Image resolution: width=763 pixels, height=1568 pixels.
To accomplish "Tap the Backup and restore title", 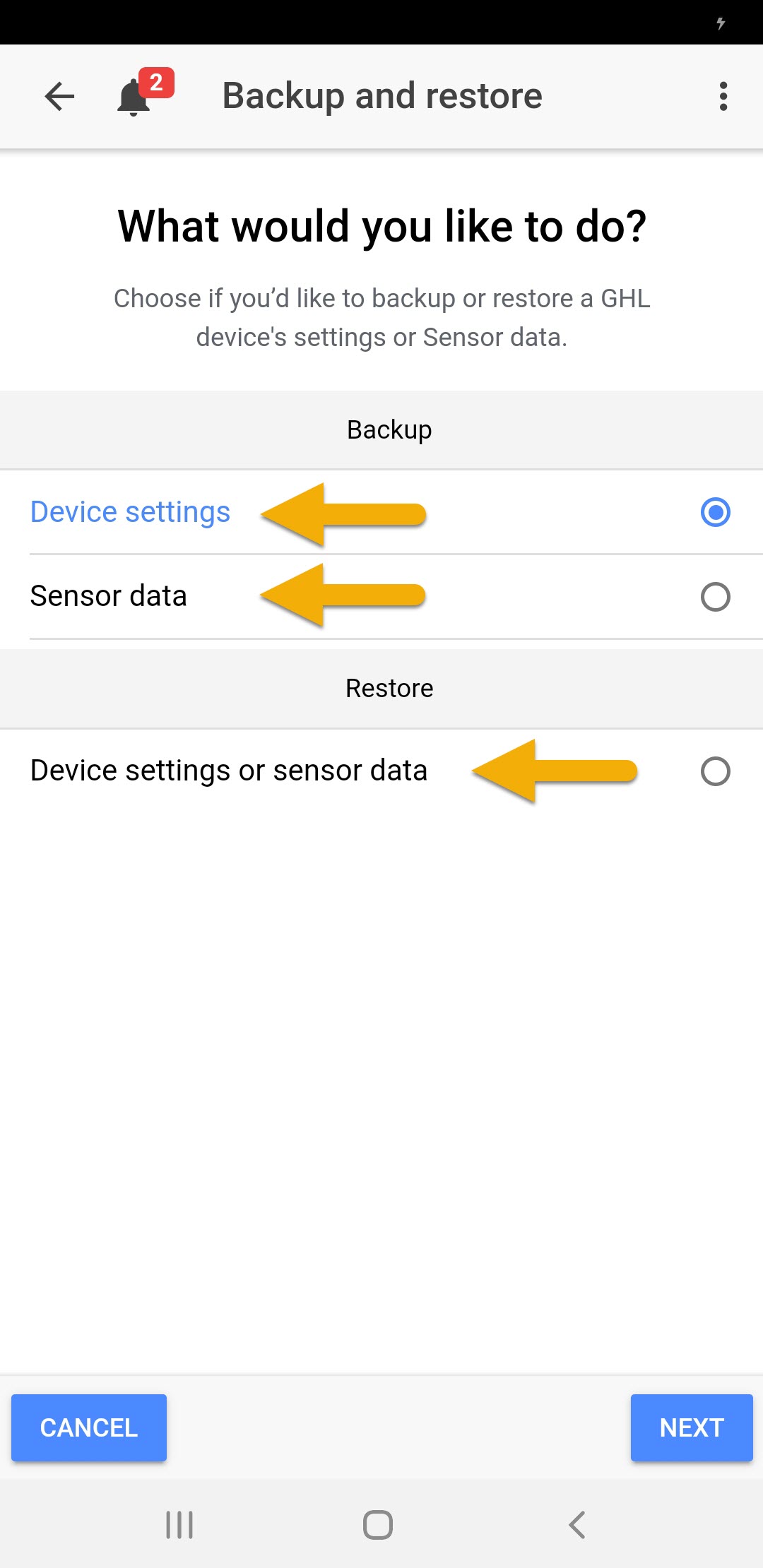I will pyautogui.click(x=382, y=96).
